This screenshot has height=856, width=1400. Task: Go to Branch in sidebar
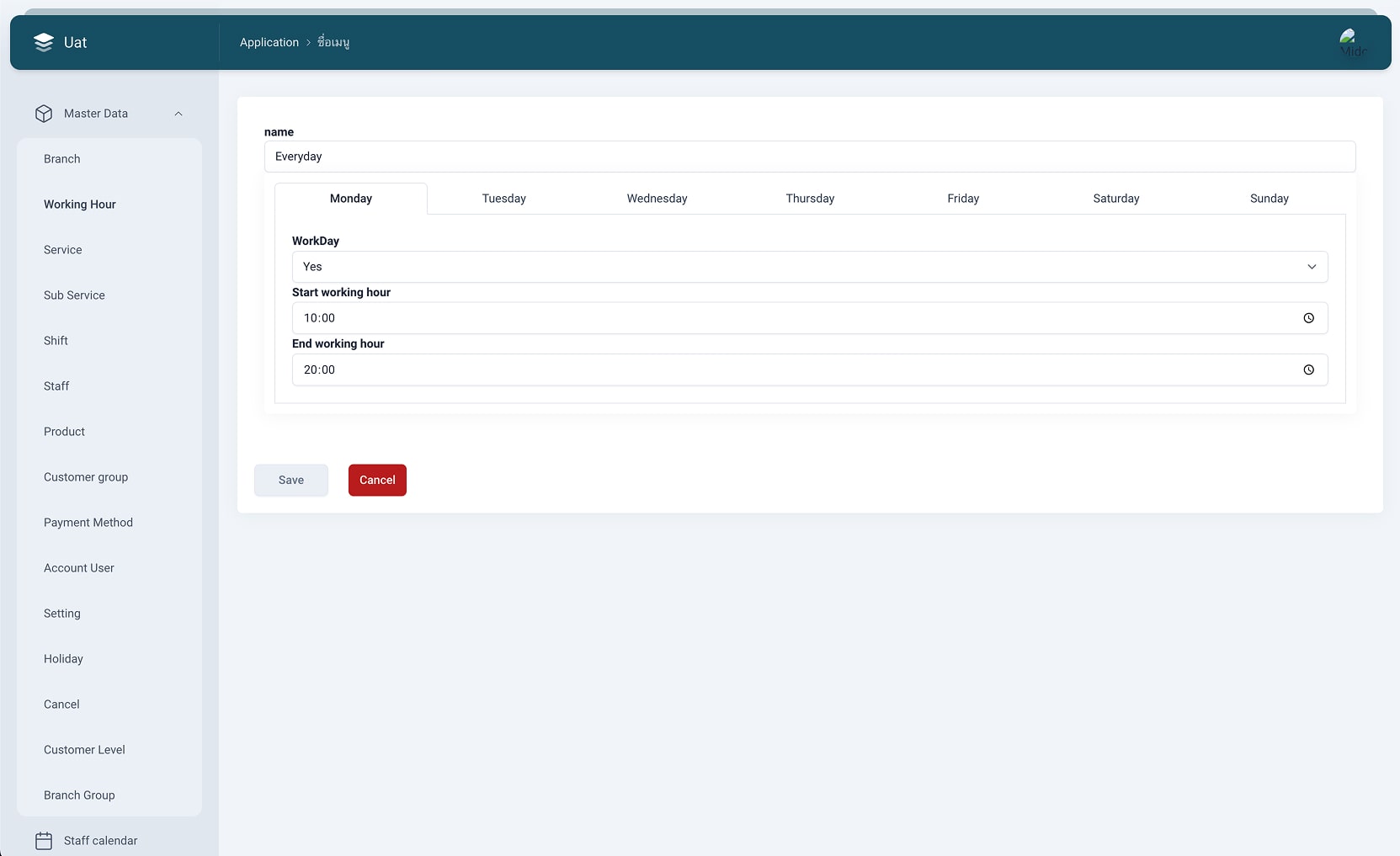click(62, 159)
